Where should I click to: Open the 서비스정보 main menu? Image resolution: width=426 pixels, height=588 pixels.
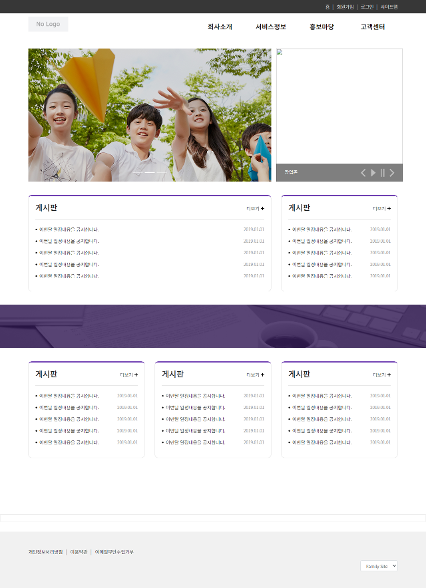pyautogui.click(x=271, y=27)
